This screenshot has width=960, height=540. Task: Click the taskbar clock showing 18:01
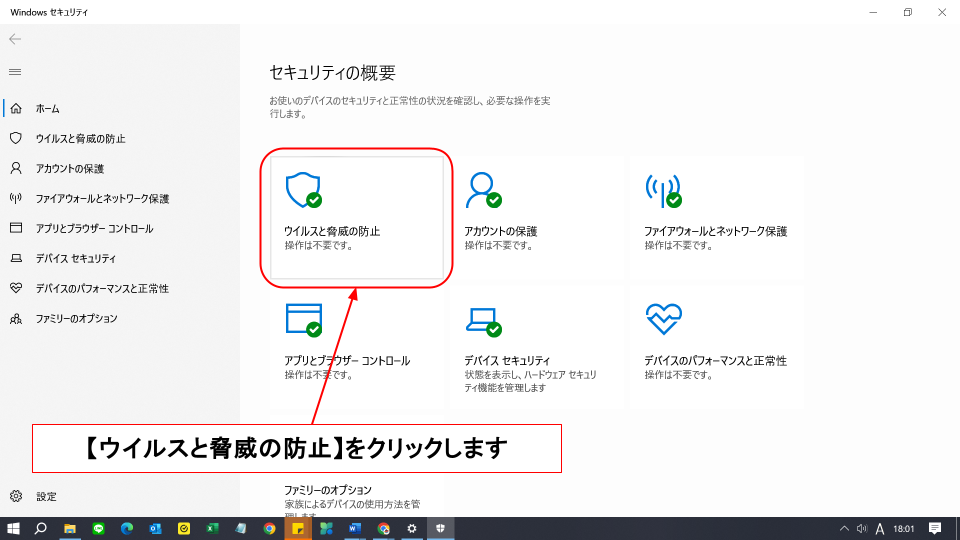coord(903,528)
